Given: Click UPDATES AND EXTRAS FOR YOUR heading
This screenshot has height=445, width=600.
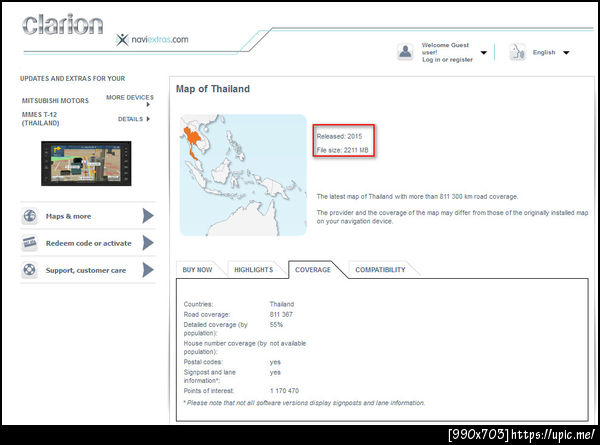Looking at the screenshot, I should pos(72,78).
